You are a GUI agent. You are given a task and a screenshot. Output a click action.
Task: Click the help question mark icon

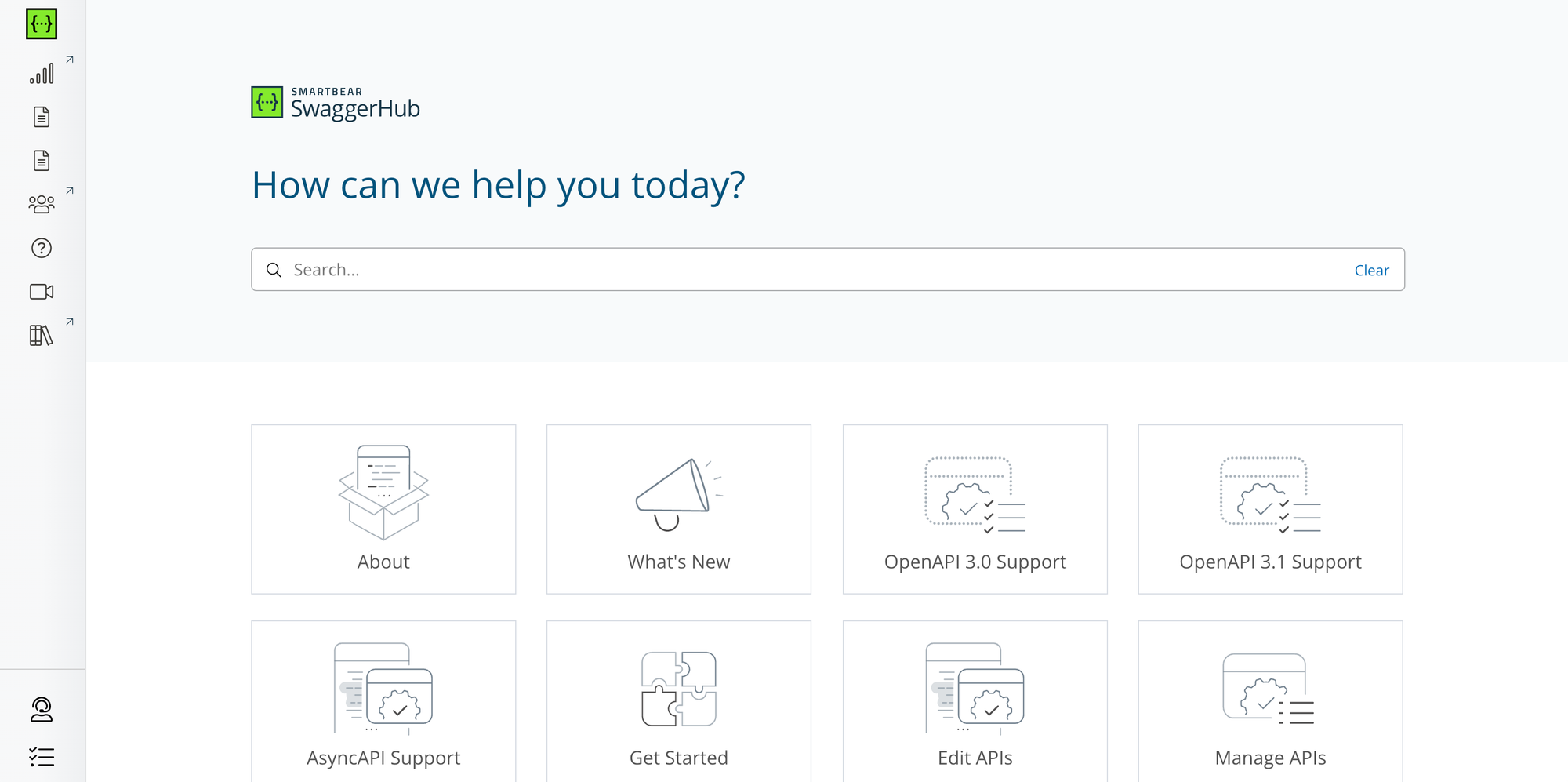pos(41,248)
